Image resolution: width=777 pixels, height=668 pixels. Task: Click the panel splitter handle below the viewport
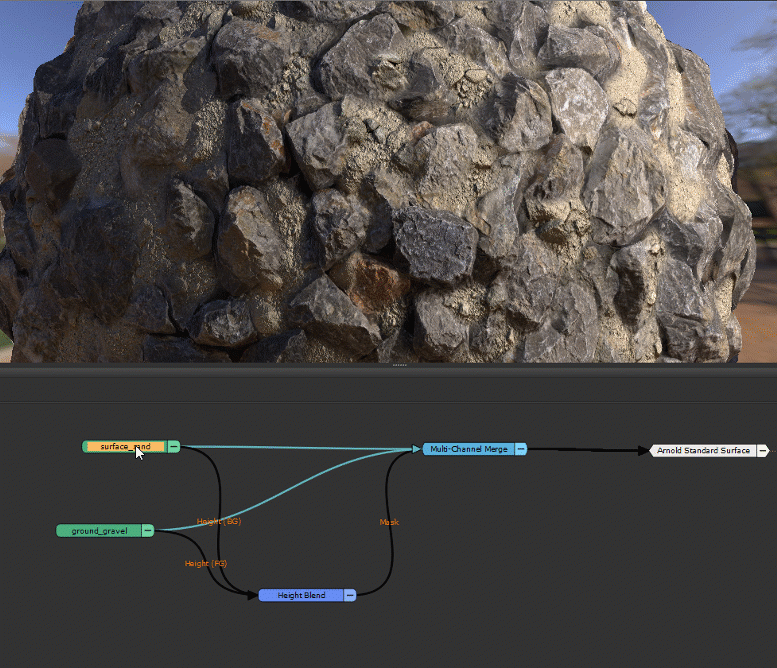point(399,366)
